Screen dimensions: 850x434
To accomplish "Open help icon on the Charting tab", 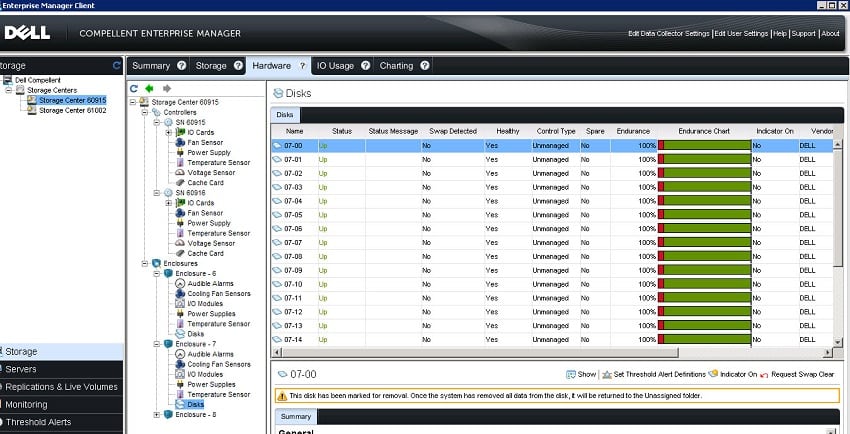I will pos(424,66).
